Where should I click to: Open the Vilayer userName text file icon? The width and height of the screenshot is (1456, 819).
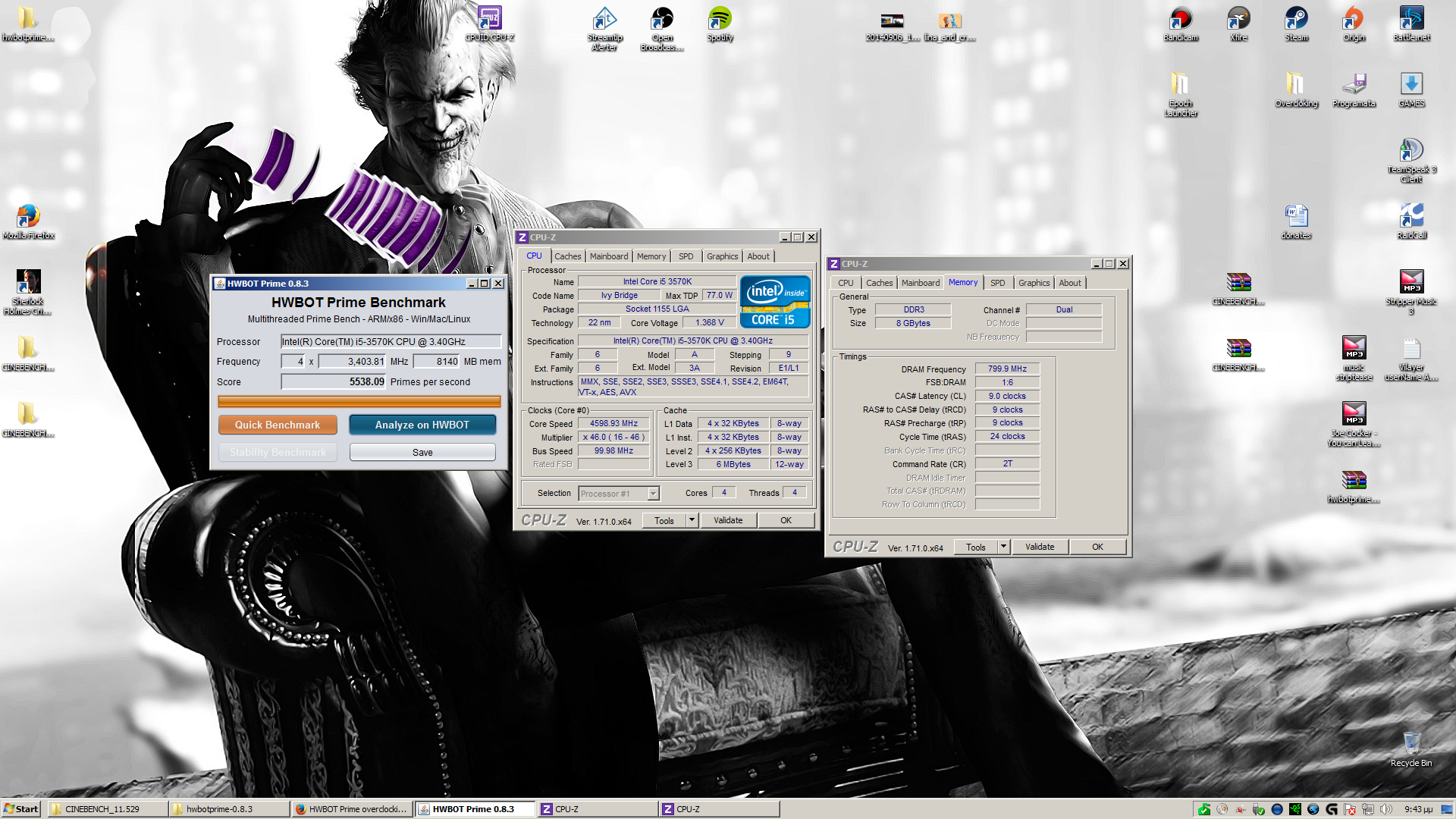click(x=1411, y=358)
